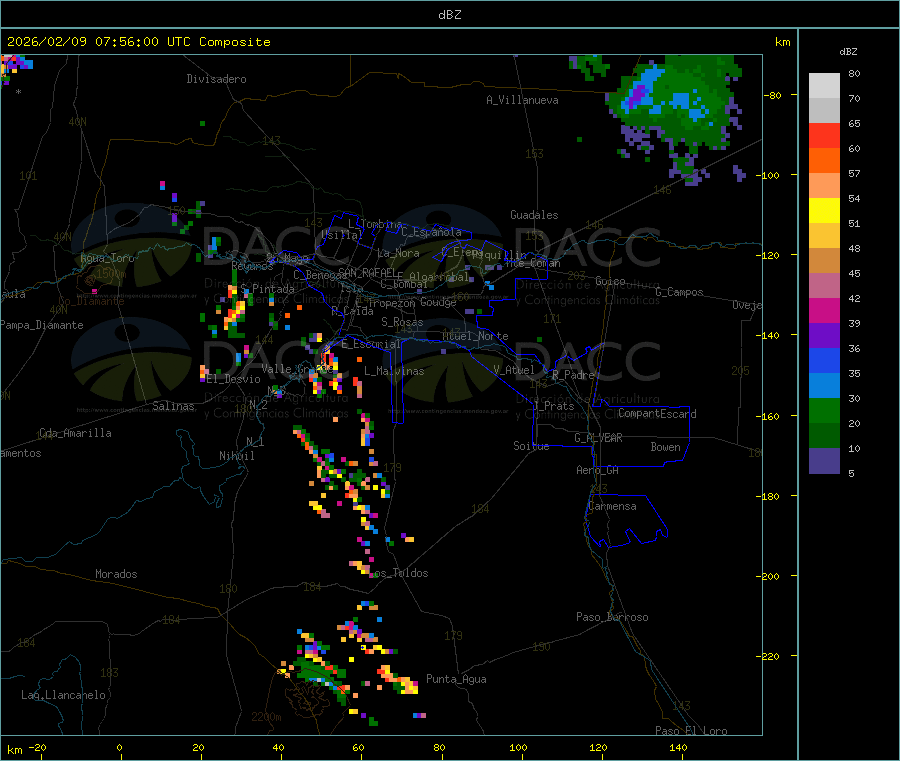Viewport: 900px width, 761px height.
Task: Click the Salinas map label
Action: click(x=173, y=406)
